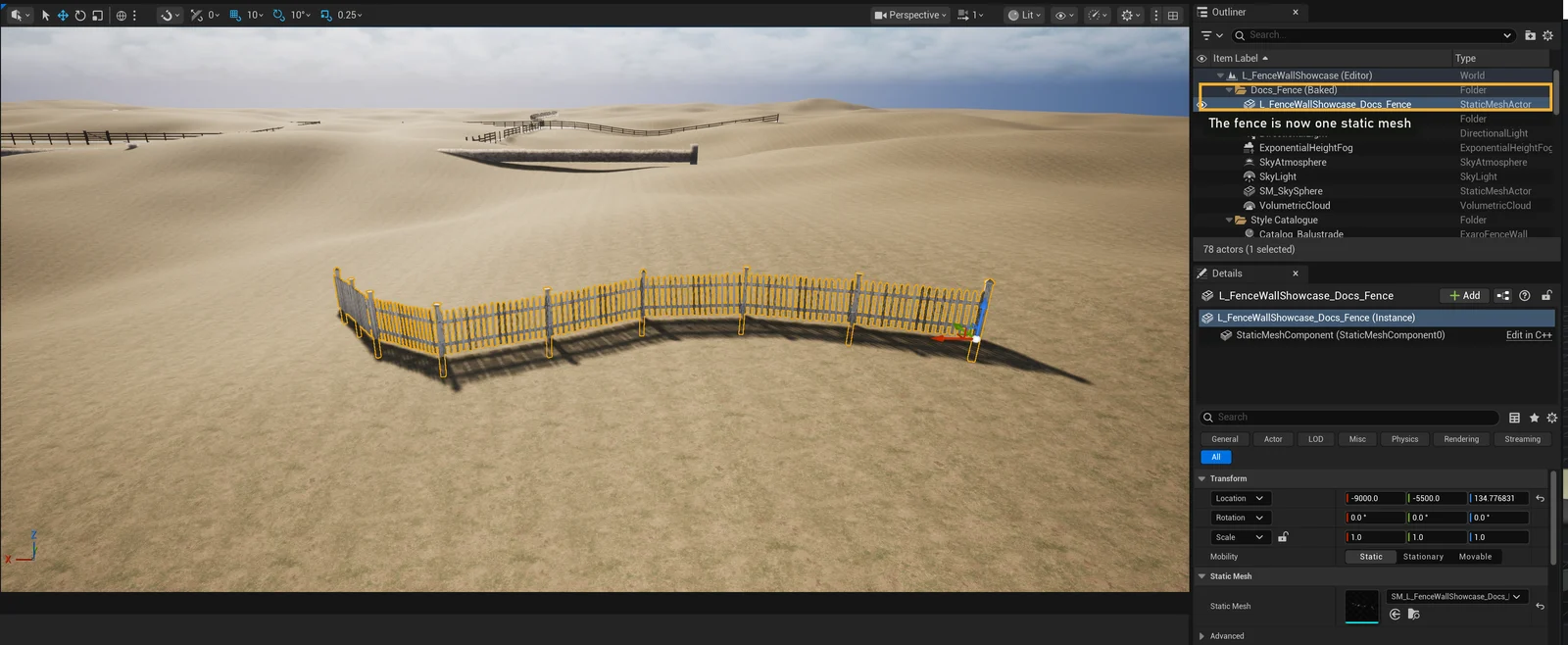Toggle scale snapping icon

click(x=326, y=15)
